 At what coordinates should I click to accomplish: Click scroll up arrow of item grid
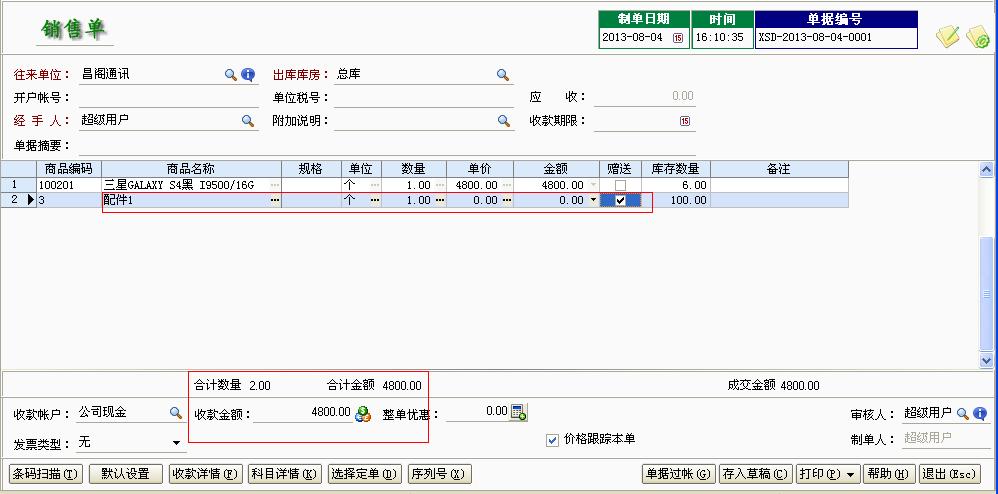(987, 169)
